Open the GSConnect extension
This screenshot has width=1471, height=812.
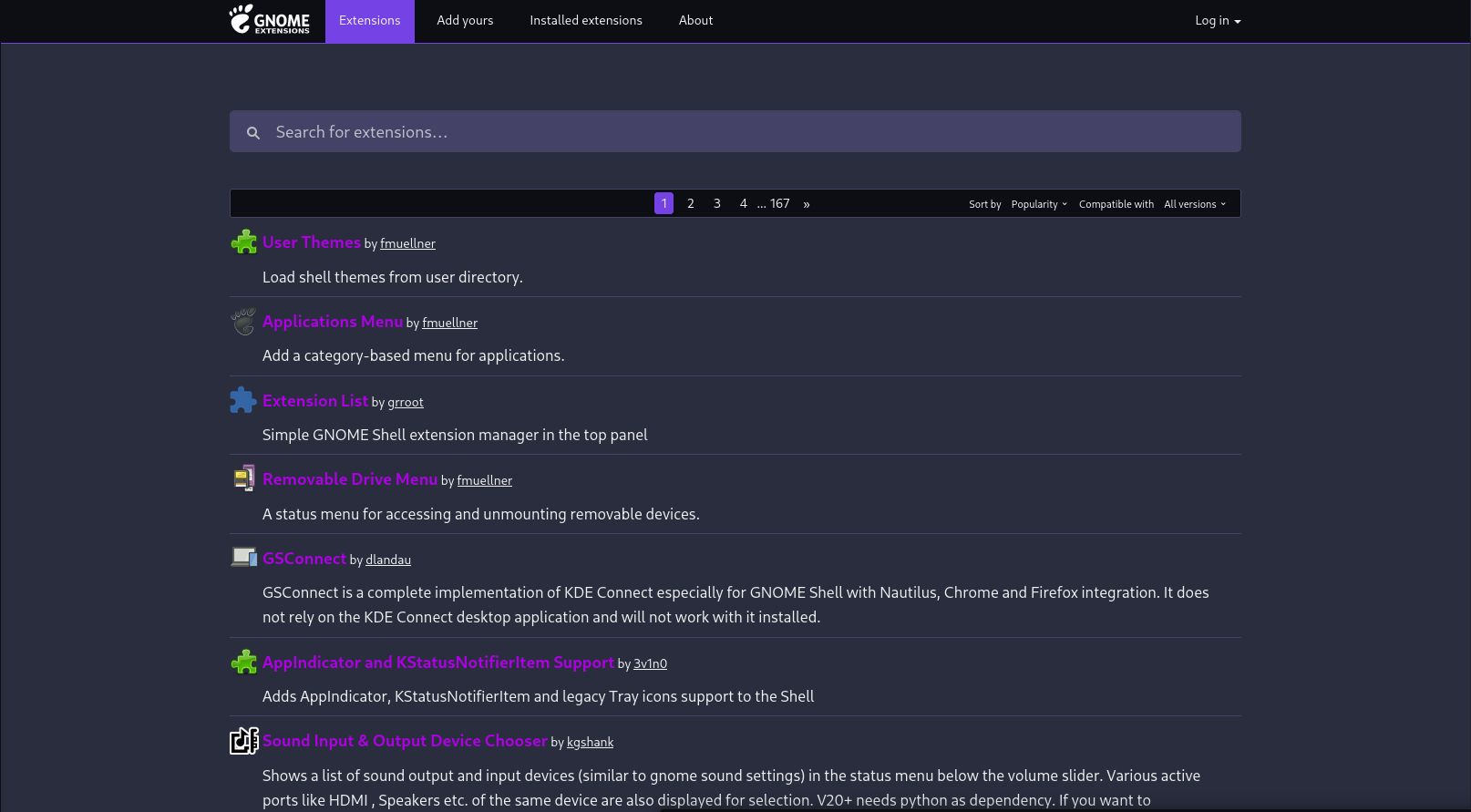click(x=304, y=558)
